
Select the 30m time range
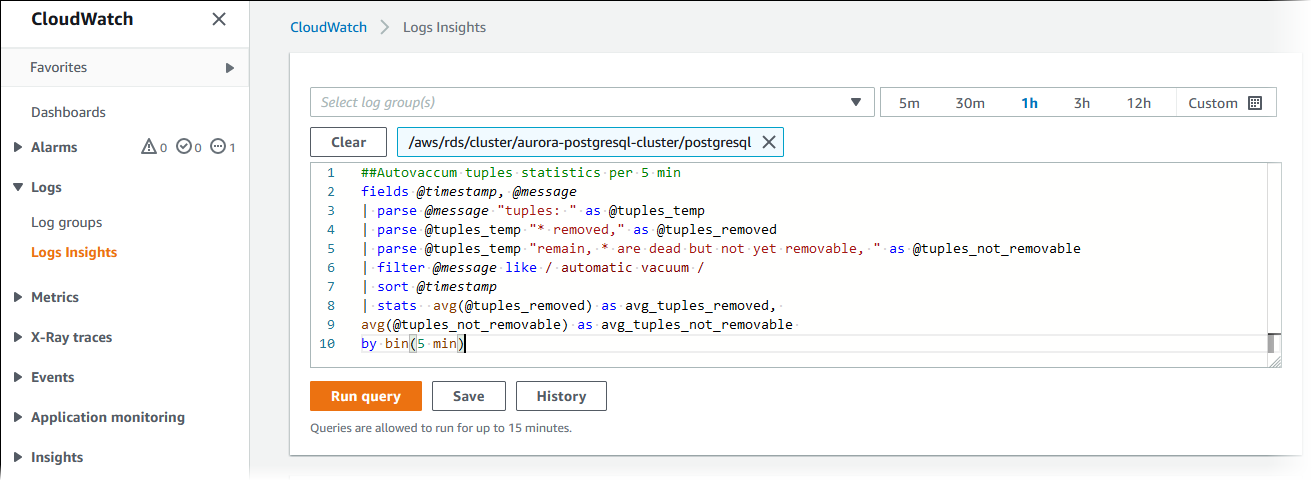coord(969,103)
